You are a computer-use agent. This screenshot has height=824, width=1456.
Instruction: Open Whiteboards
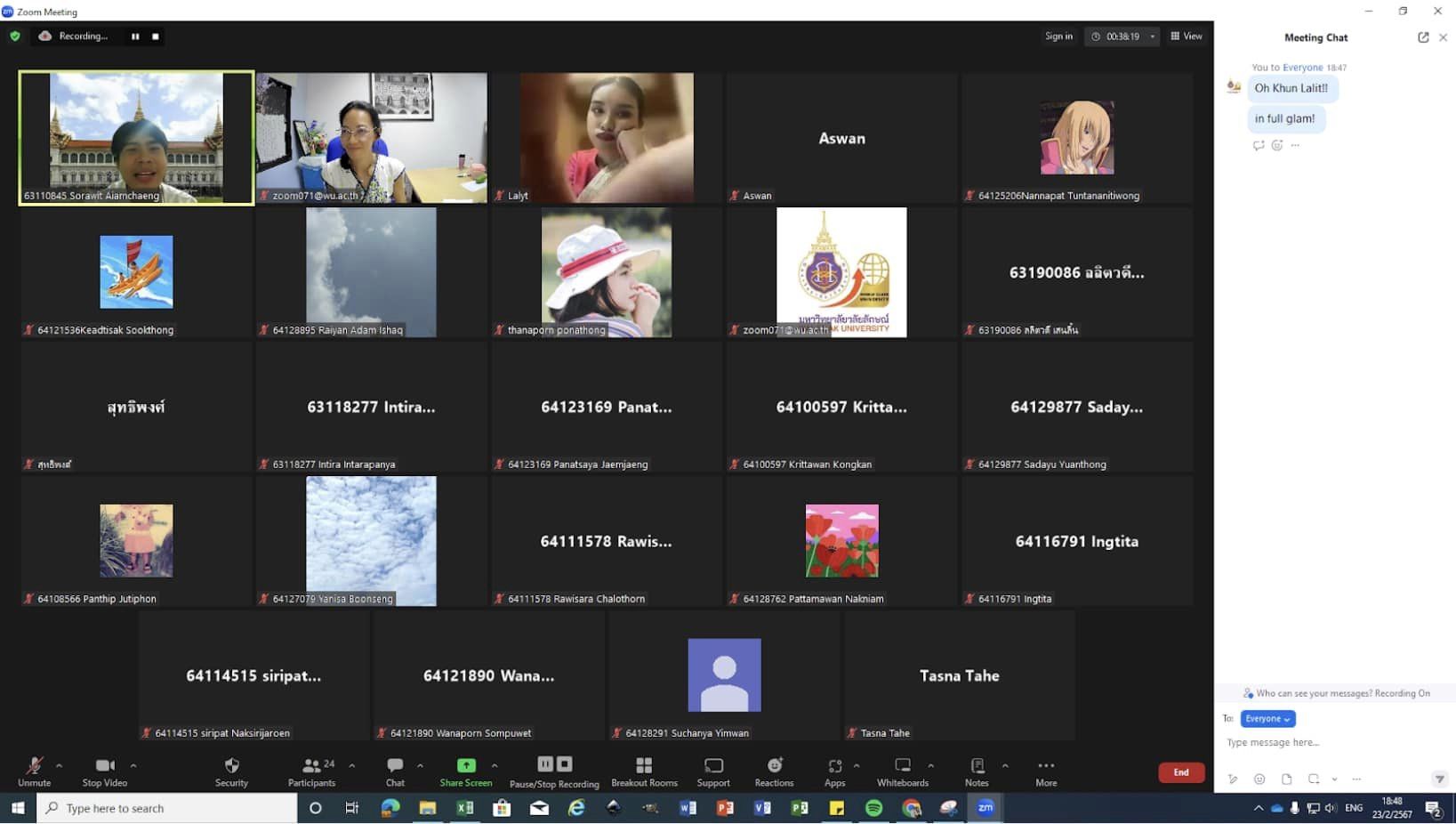[902, 771]
